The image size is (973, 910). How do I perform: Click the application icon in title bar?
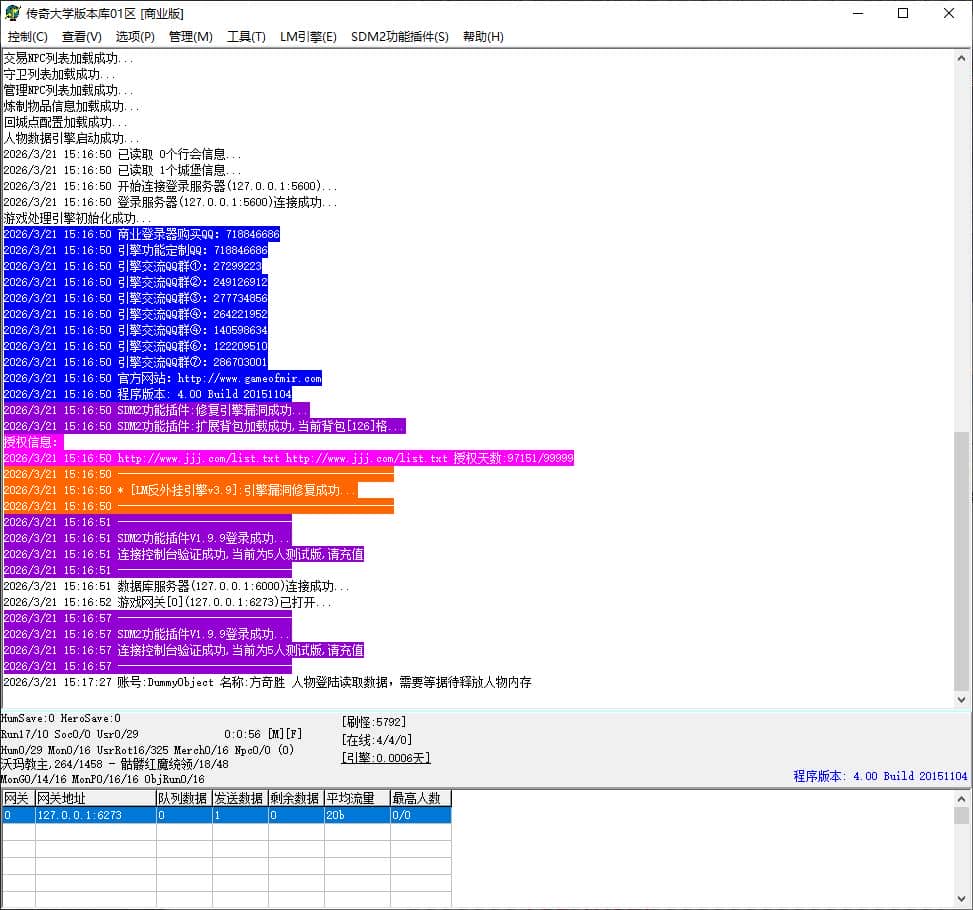pos(12,13)
